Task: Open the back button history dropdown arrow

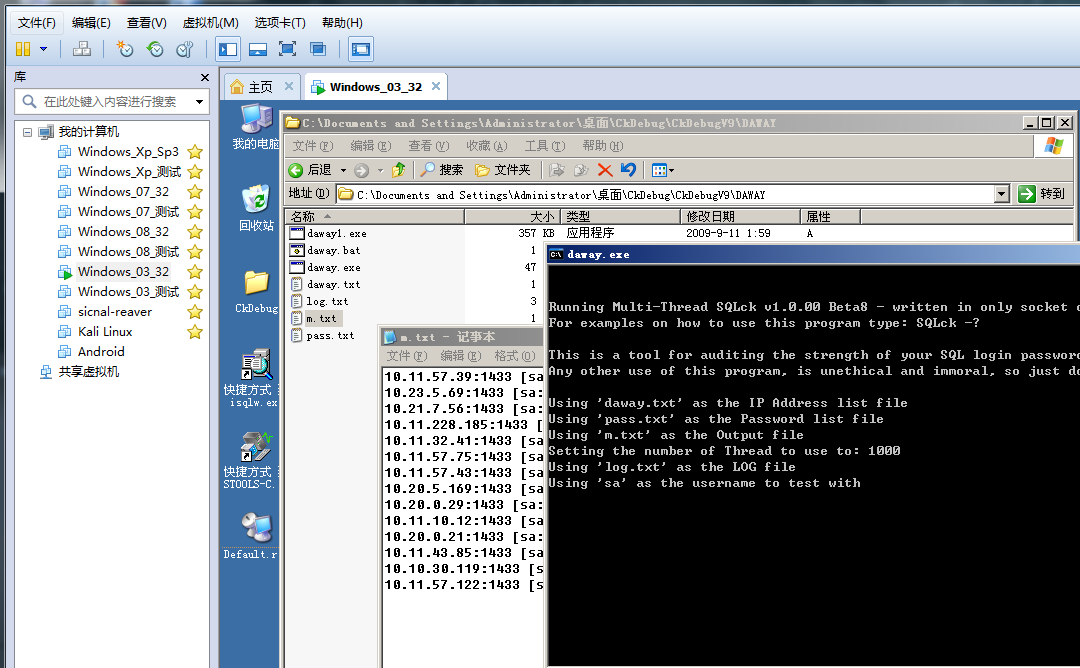Action: [343, 170]
